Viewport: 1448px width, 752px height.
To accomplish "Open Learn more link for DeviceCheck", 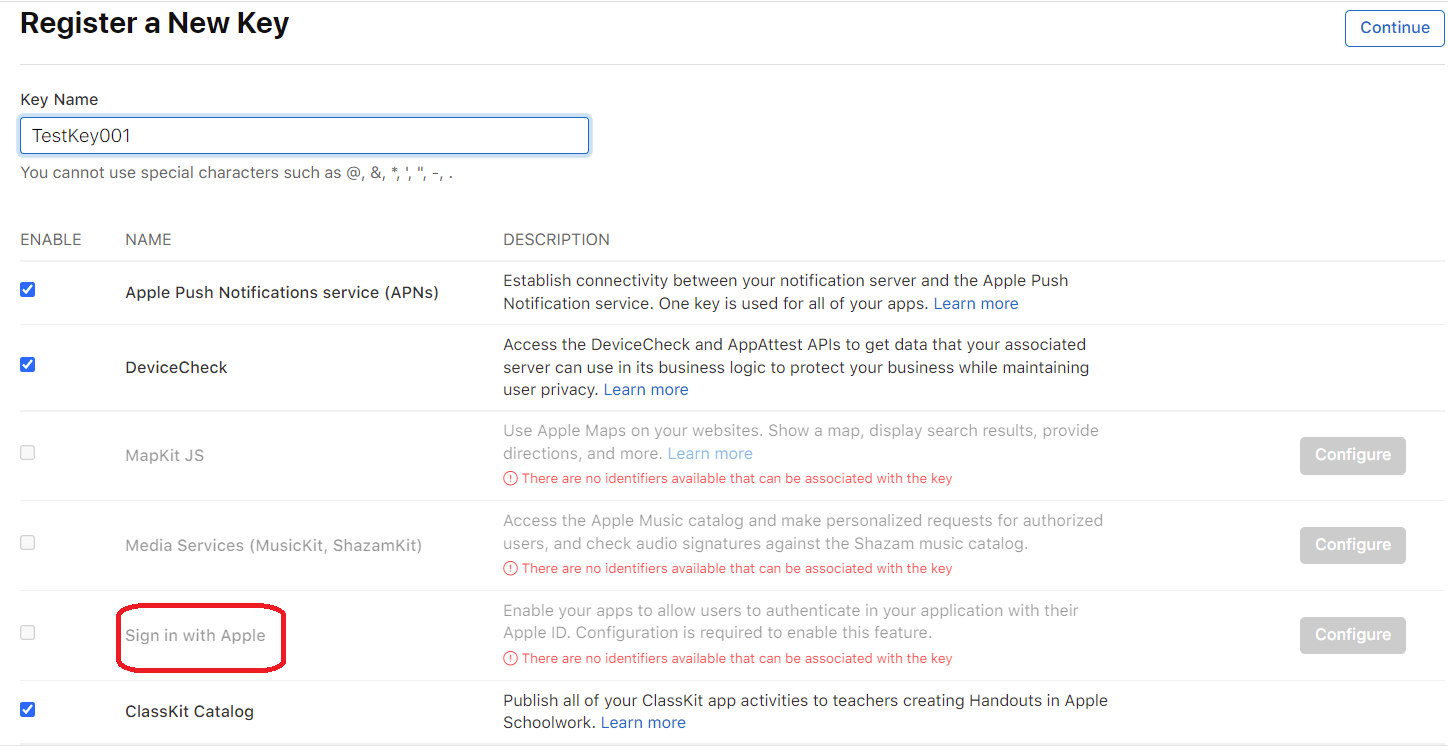I will coord(645,390).
